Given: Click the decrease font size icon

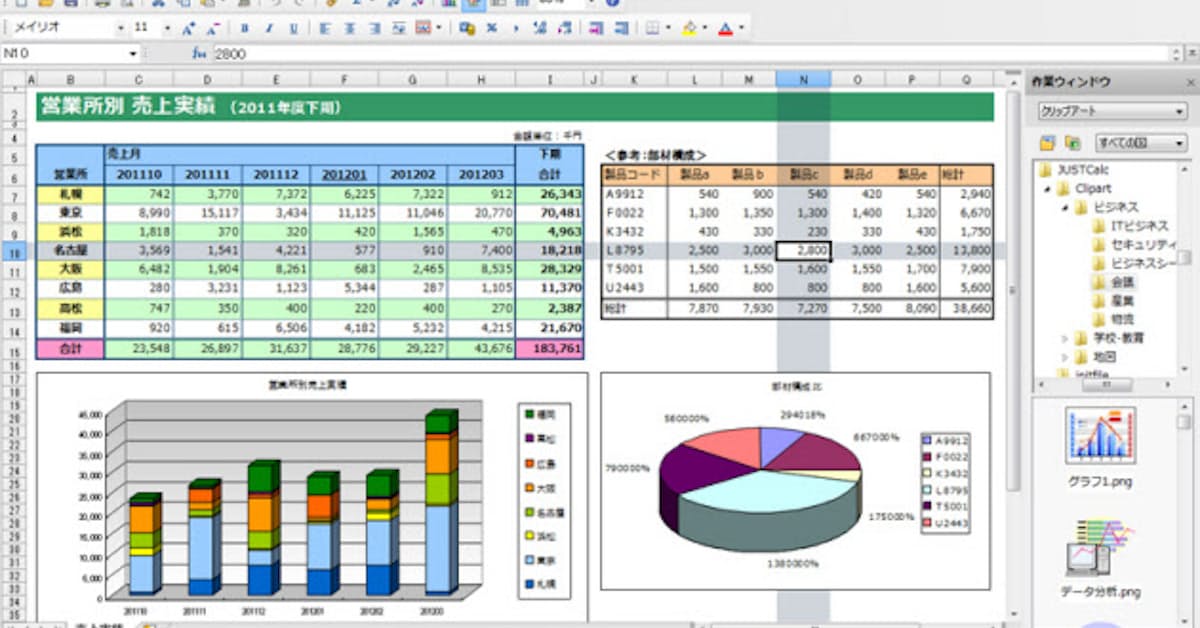Looking at the screenshot, I should point(213,28).
